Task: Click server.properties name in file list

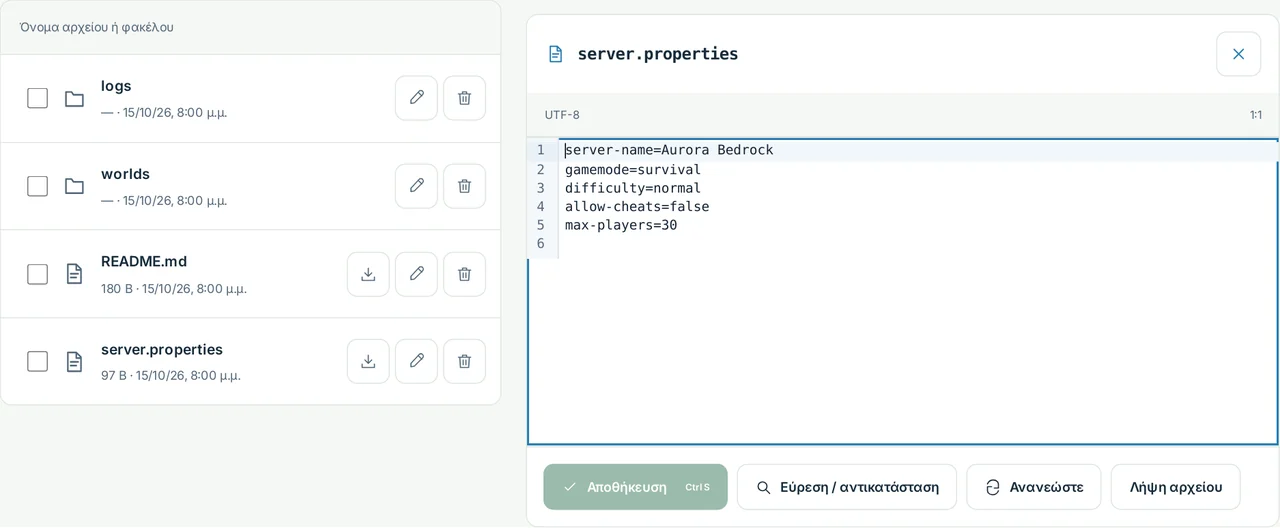Action: (x=162, y=350)
